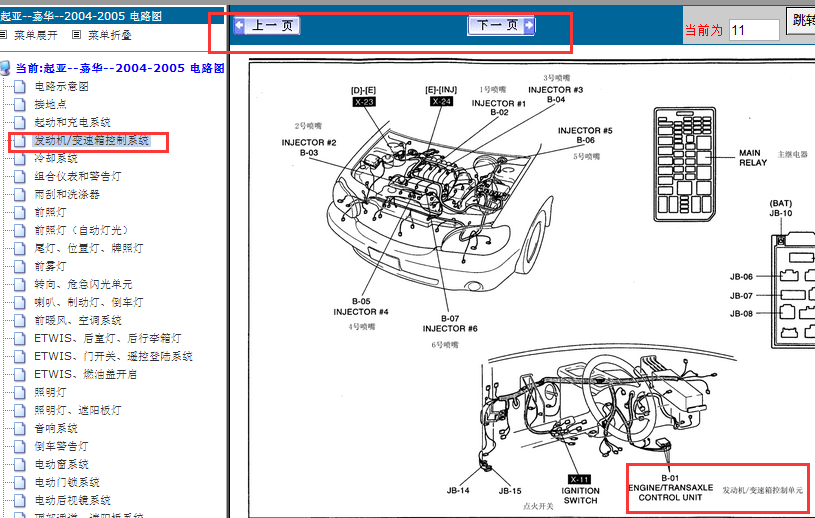Screen dimensions: 815x518
Task: Go to previous page with 上一页 button
Action: click(x=267, y=25)
